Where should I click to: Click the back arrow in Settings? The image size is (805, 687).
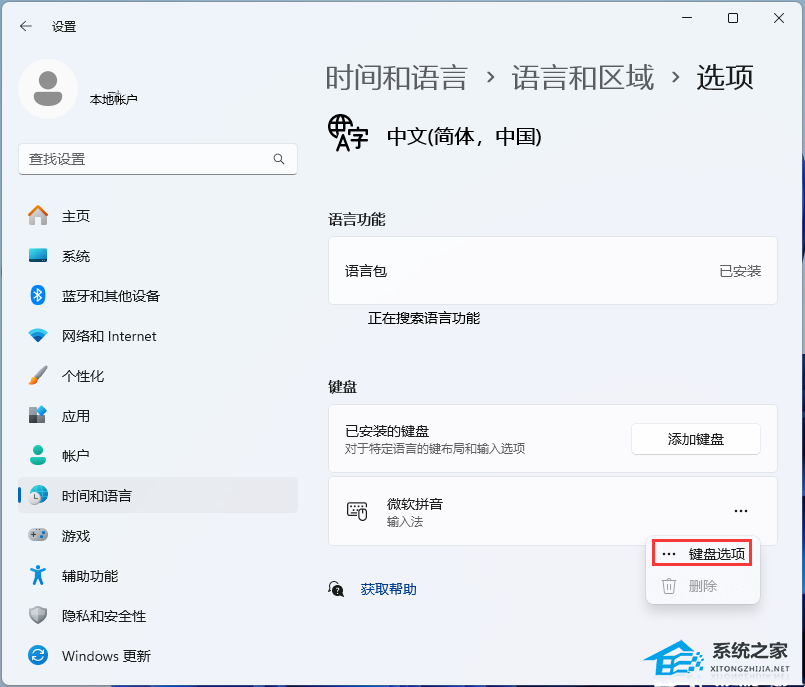(26, 27)
